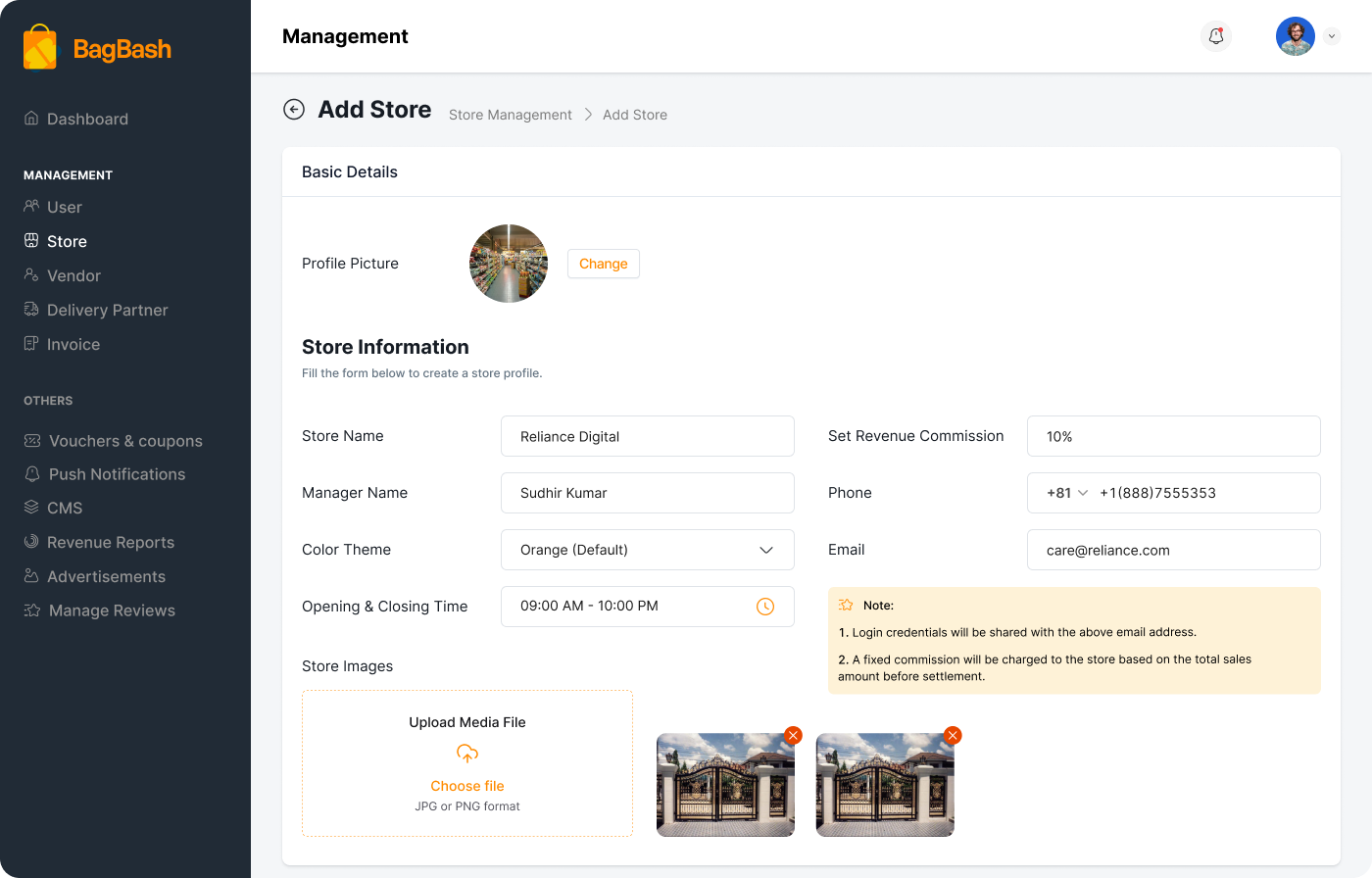Open Dashboard in the sidebar
Image resolution: width=1372 pixels, height=878 pixels.
pyautogui.click(x=87, y=119)
